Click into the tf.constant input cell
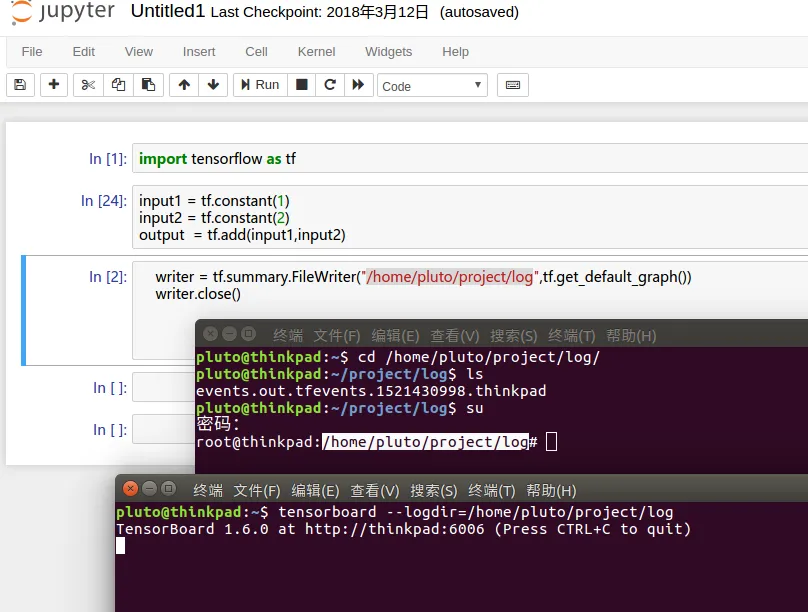The width and height of the screenshot is (808, 612). (470, 217)
